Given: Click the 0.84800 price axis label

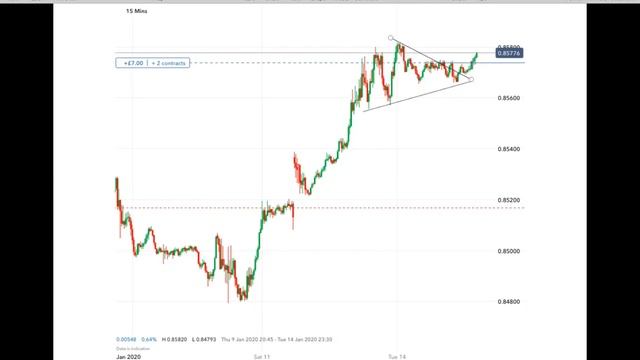Looking at the screenshot, I should 509,302.
